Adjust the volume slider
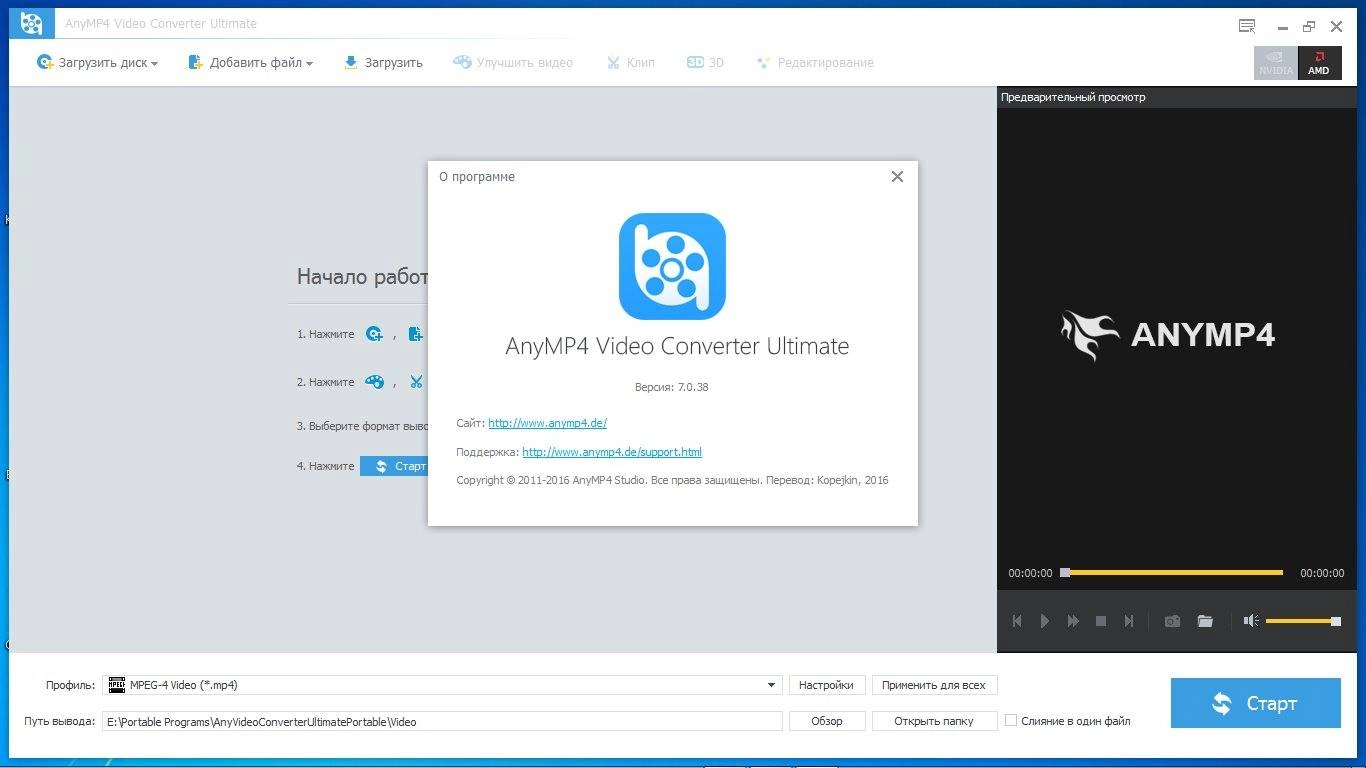Image resolution: width=1366 pixels, height=768 pixels. 1303,621
